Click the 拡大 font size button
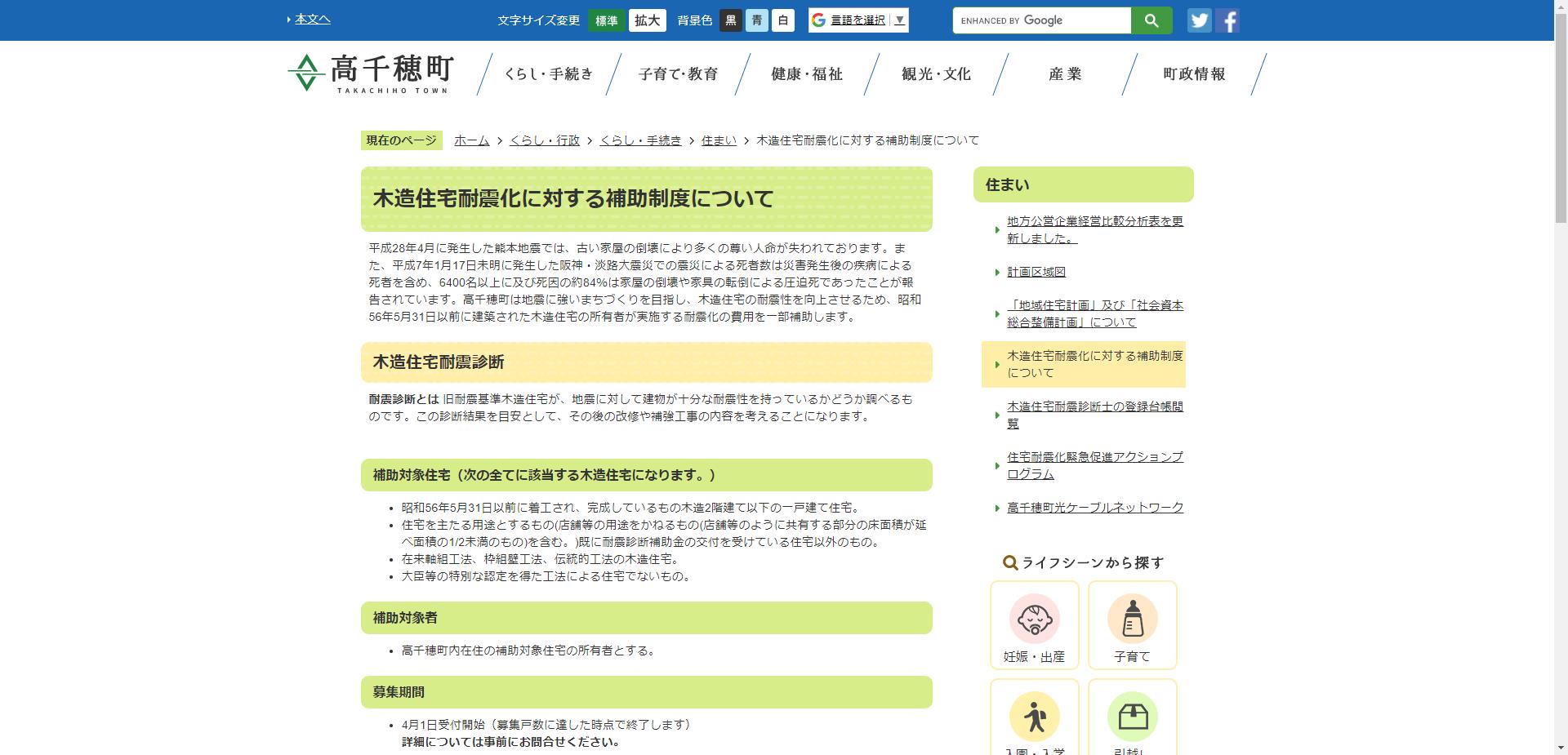Screen dimensions: 1568x755 click(x=647, y=20)
